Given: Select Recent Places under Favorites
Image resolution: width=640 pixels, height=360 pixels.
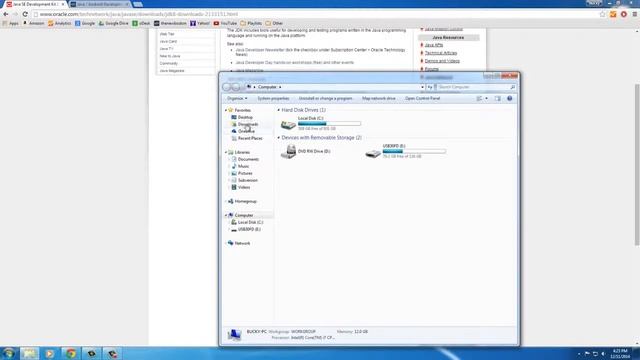Looking at the screenshot, I should pos(250,138).
